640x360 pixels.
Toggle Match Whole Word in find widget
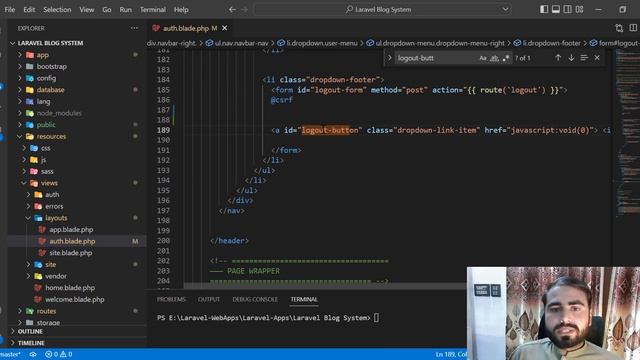[494, 58]
